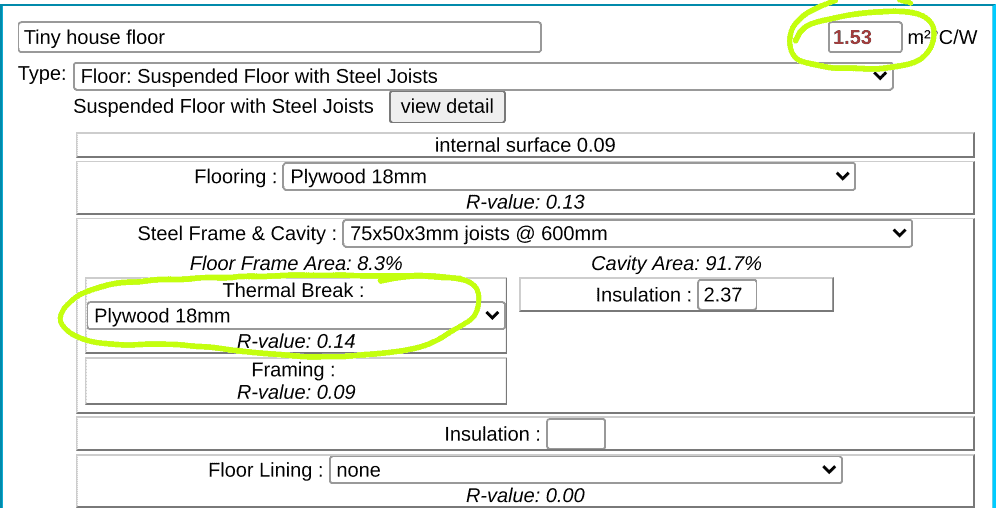The height and width of the screenshot is (508, 999).
Task: Click the Flooring "R-value: 0.13" text
Action: [x=525, y=202]
